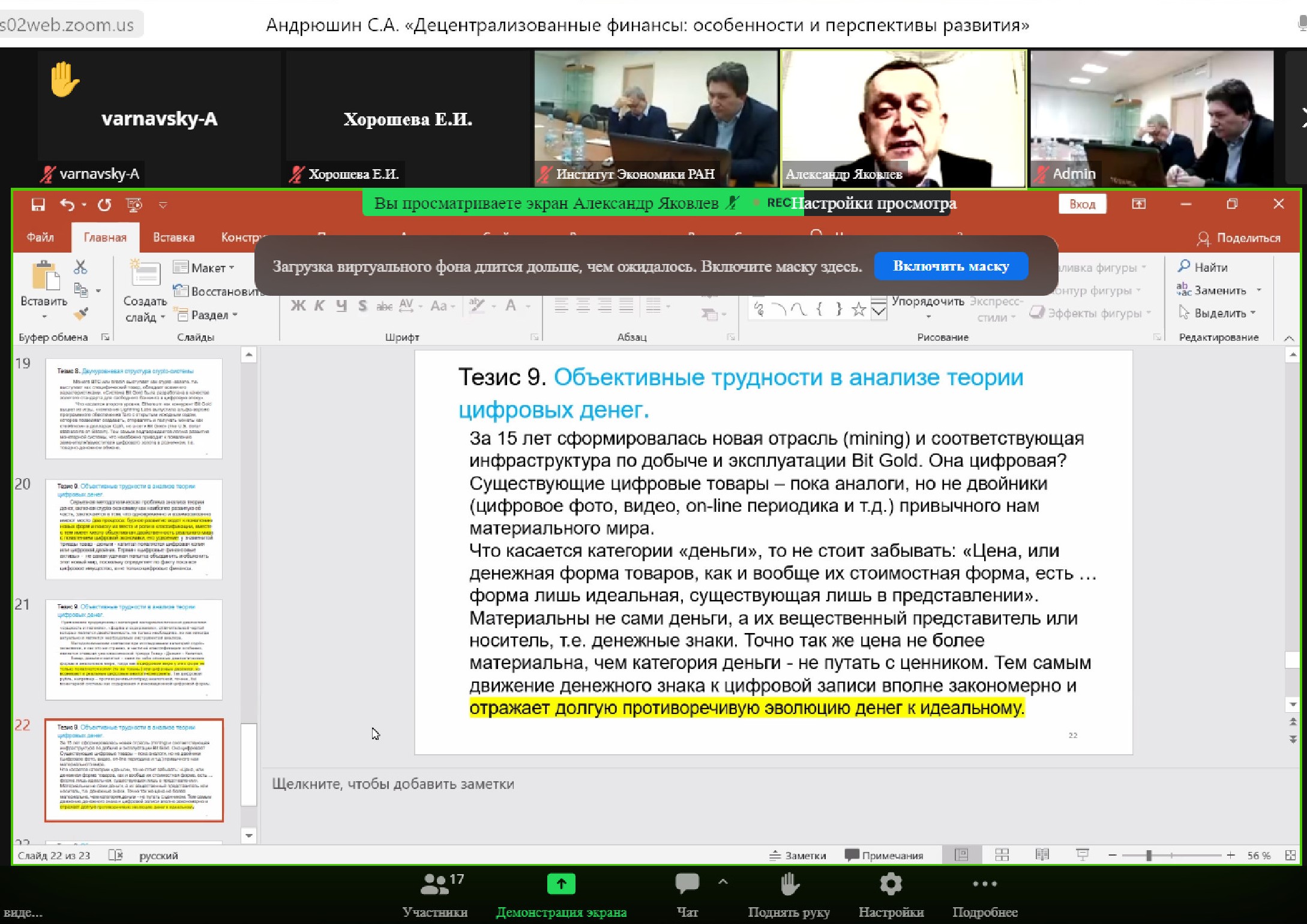
Task: Open the Выделить select dropdown
Action: click(x=1216, y=313)
